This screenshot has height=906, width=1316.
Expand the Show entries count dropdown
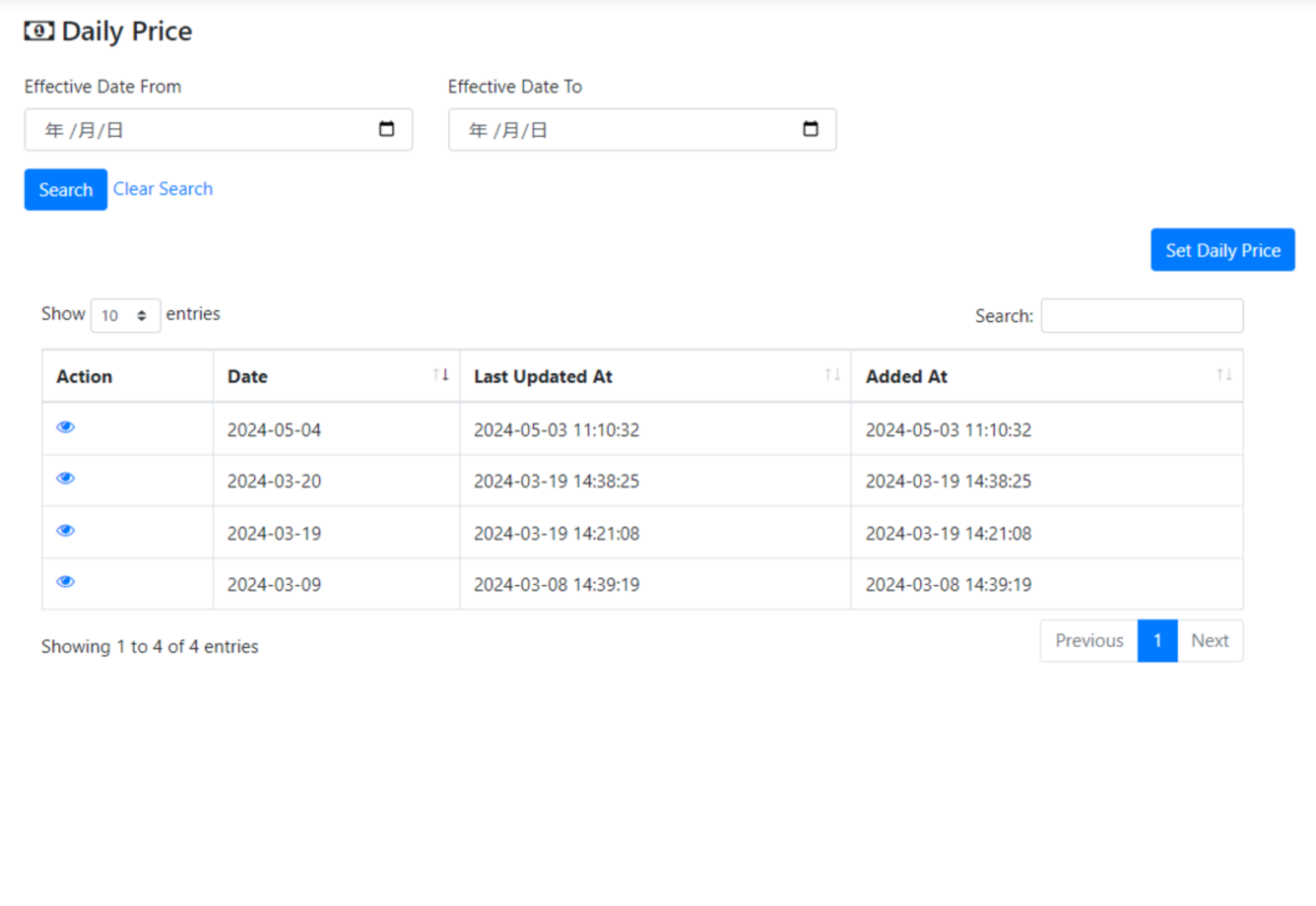click(x=125, y=316)
